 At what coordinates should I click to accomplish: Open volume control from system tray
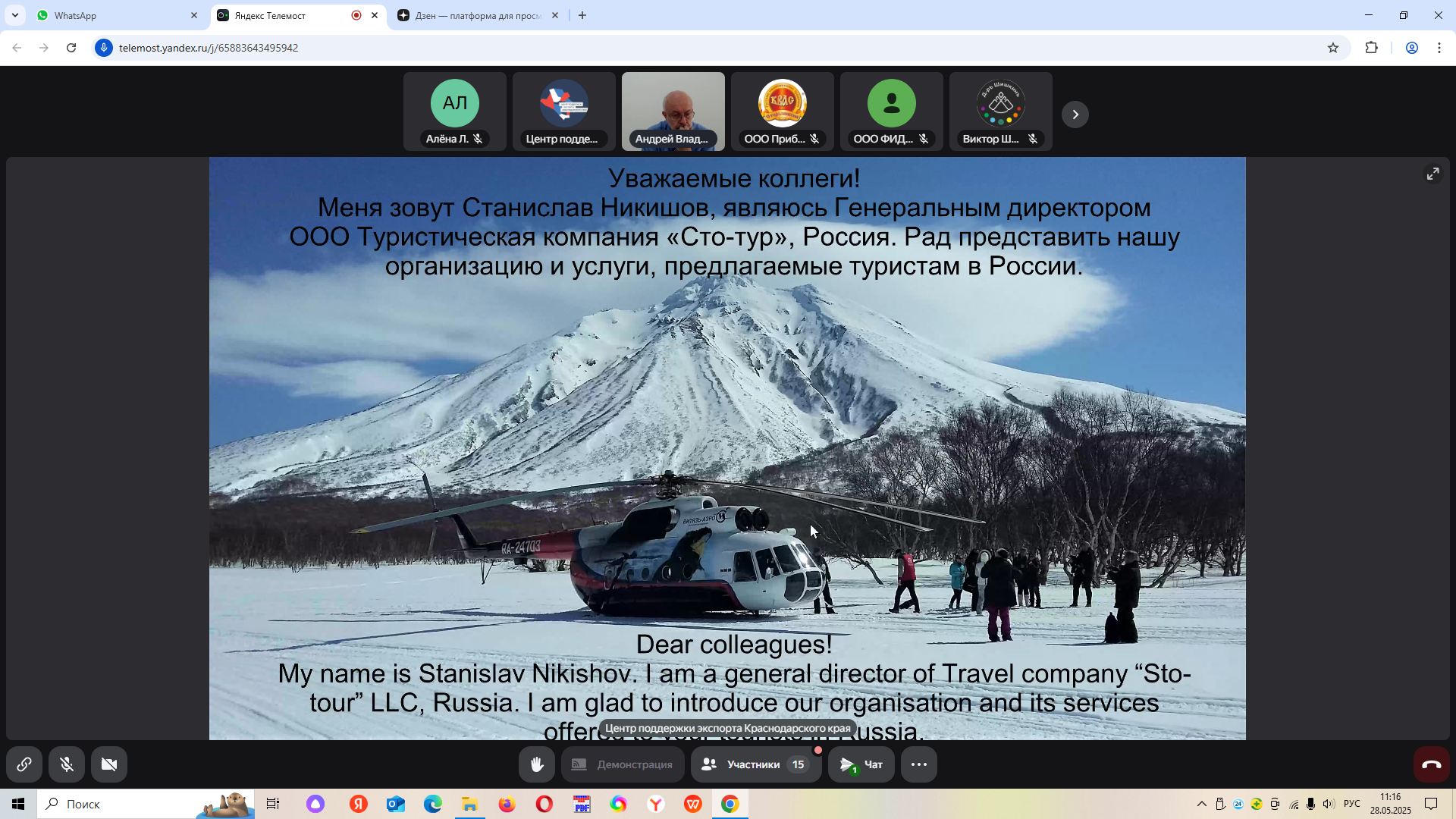[1328, 804]
